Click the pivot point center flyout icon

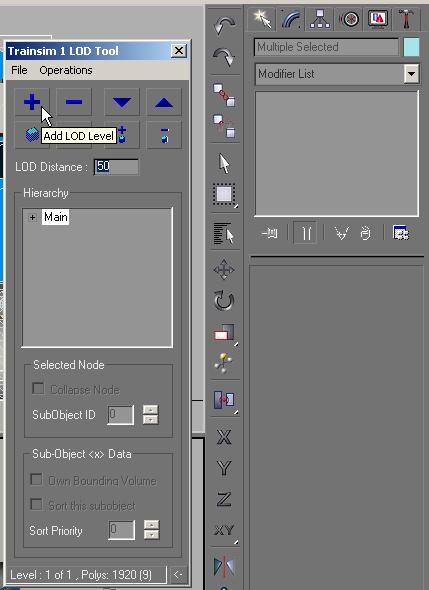tap(224, 400)
